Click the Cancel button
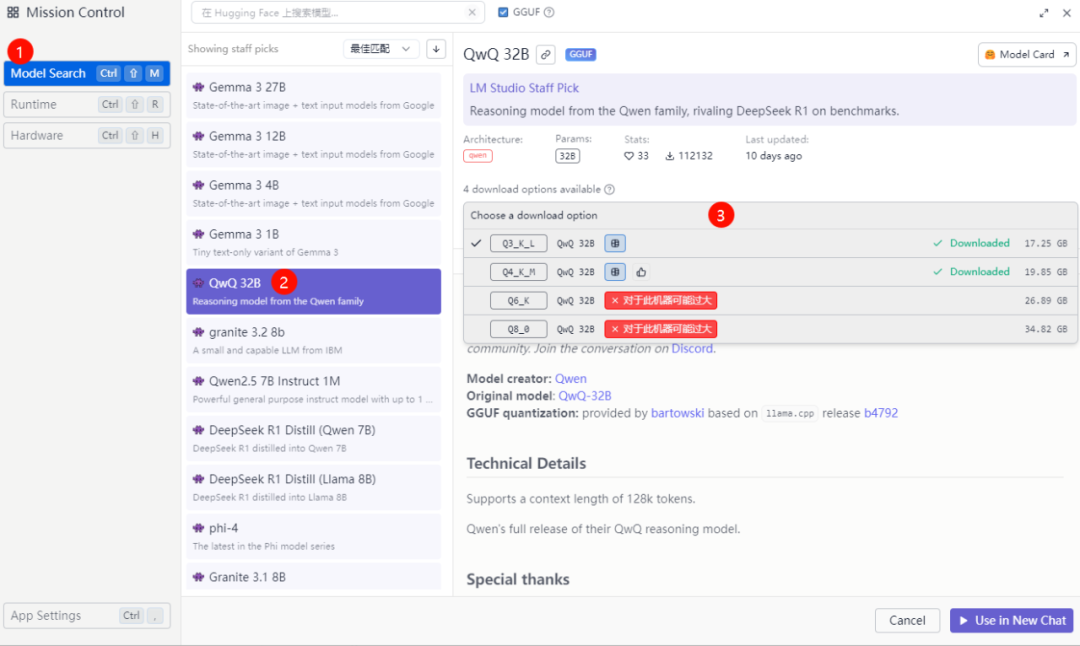1080x646 pixels. [x=907, y=621]
